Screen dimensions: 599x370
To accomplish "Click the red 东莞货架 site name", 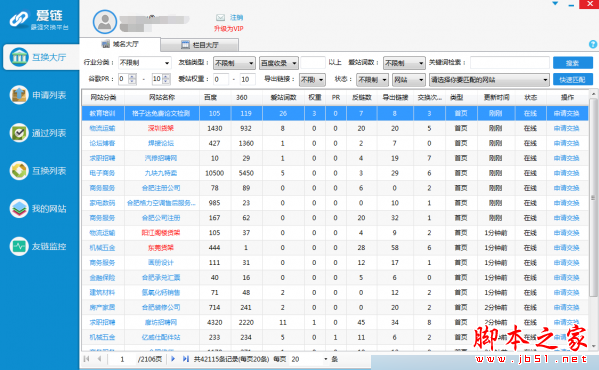I will 161,248.
